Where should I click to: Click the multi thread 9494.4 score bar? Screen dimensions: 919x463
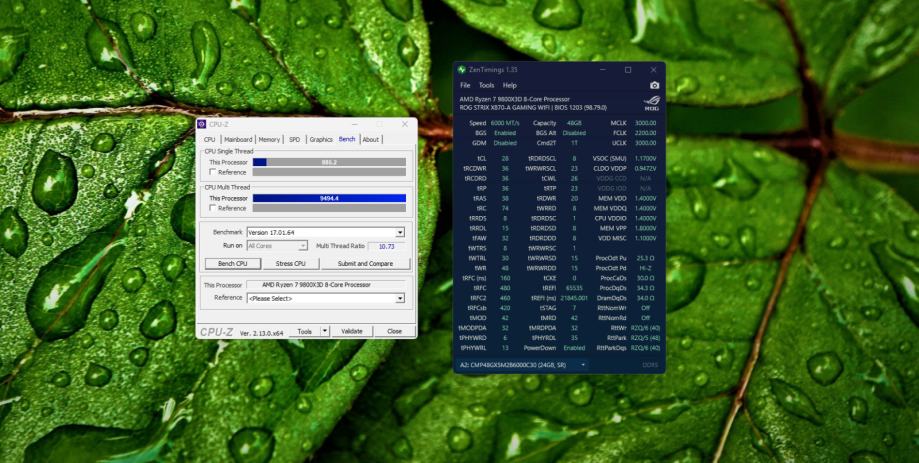pyautogui.click(x=329, y=198)
